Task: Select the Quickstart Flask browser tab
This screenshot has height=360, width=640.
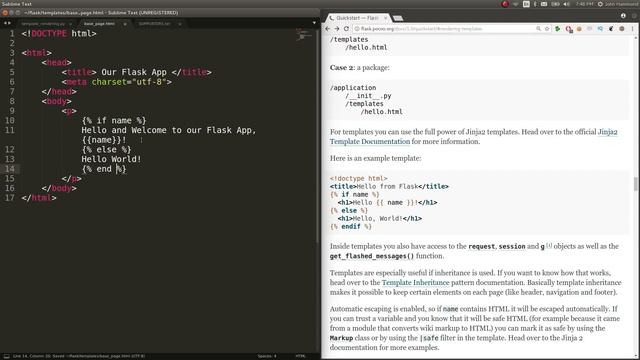Action: [357, 18]
